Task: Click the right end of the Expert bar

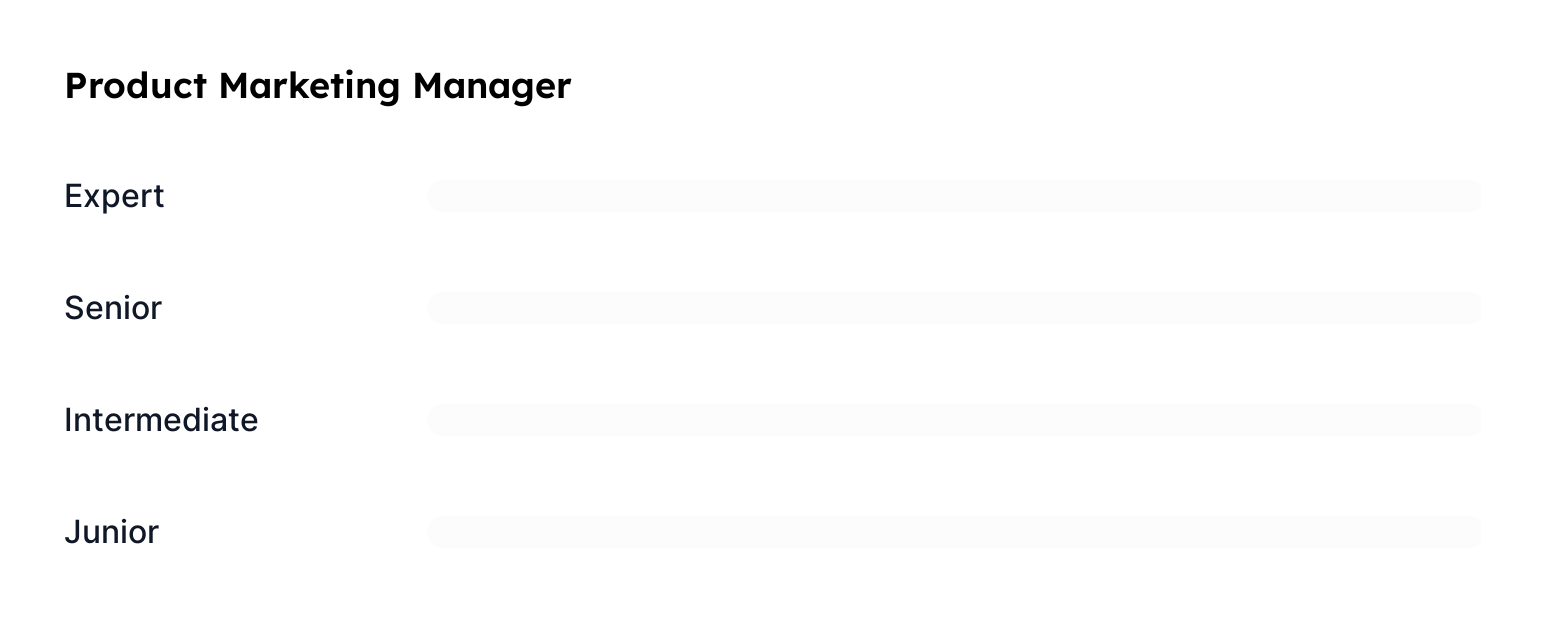Action: 1470,196
